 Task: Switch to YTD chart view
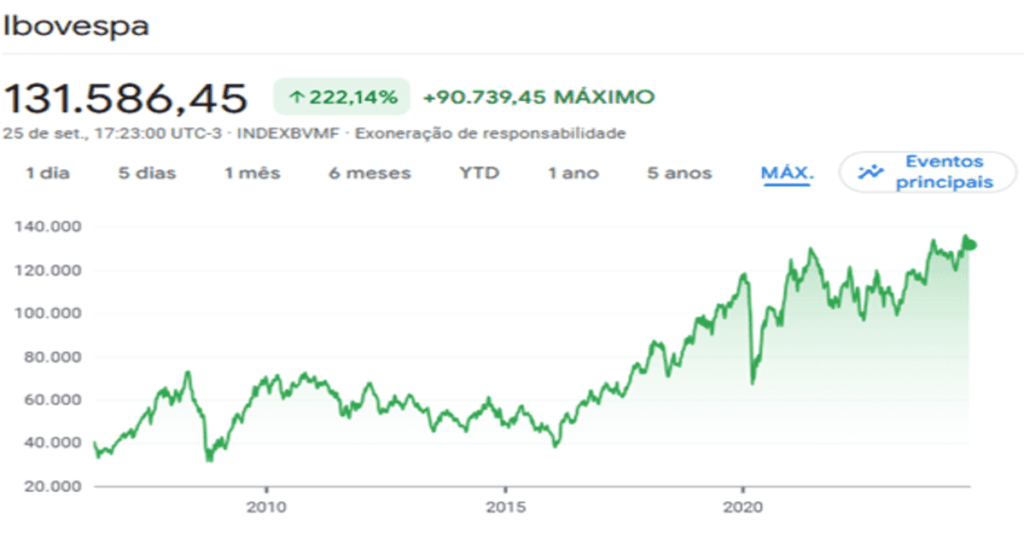tap(479, 173)
